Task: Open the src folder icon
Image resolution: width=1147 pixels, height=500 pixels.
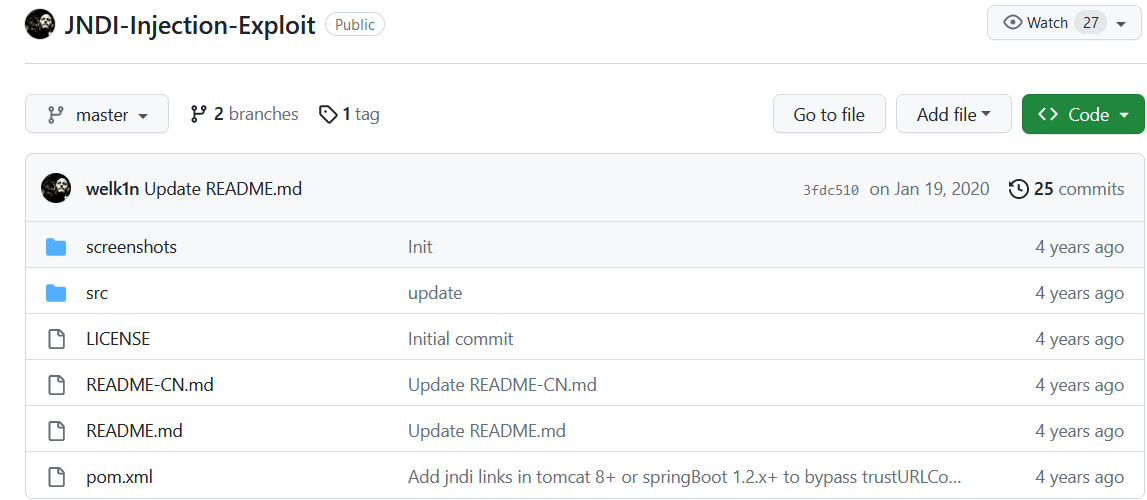Action: [x=56, y=293]
